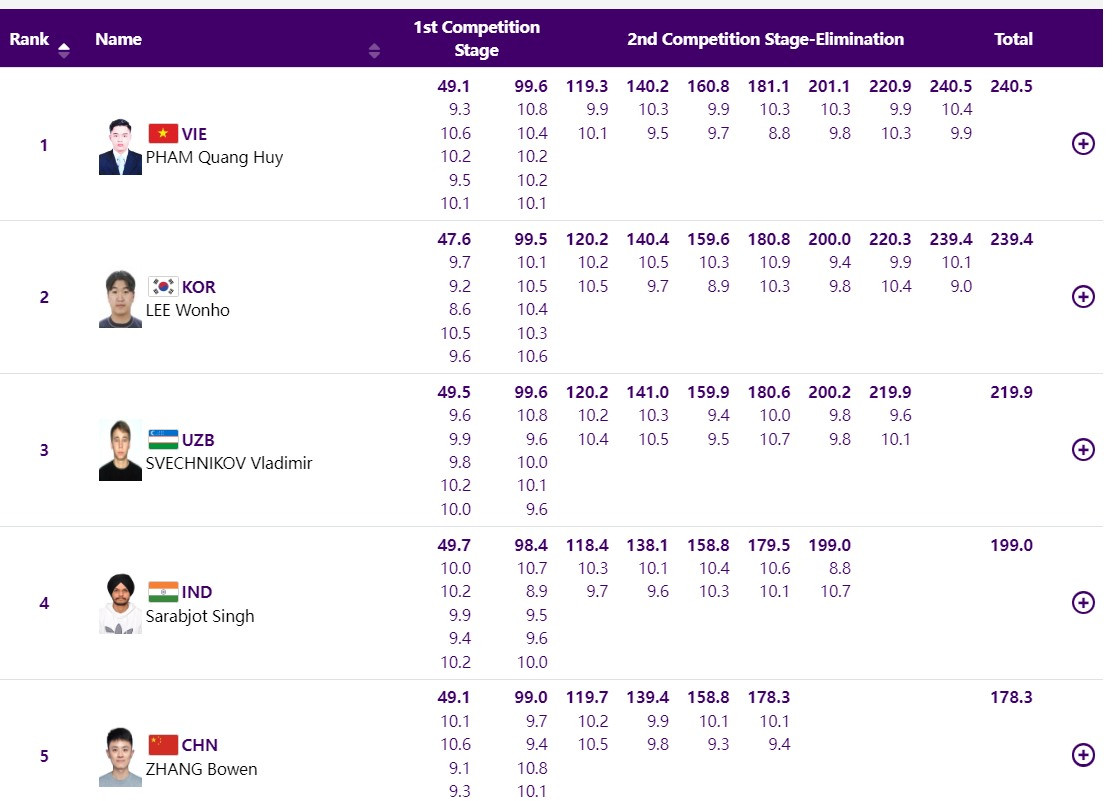Expand details for PHAM Quang Huy row
Image resolution: width=1112 pixels, height=801 pixels.
(1082, 144)
